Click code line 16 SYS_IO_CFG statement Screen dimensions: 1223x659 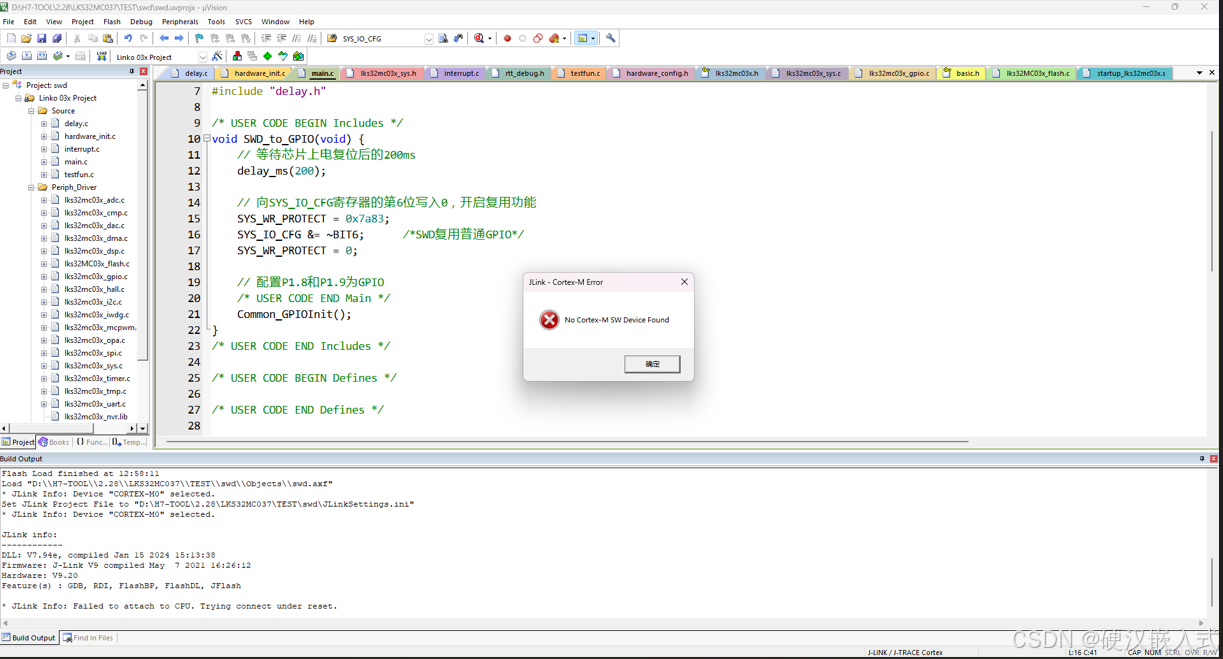click(301, 235)
